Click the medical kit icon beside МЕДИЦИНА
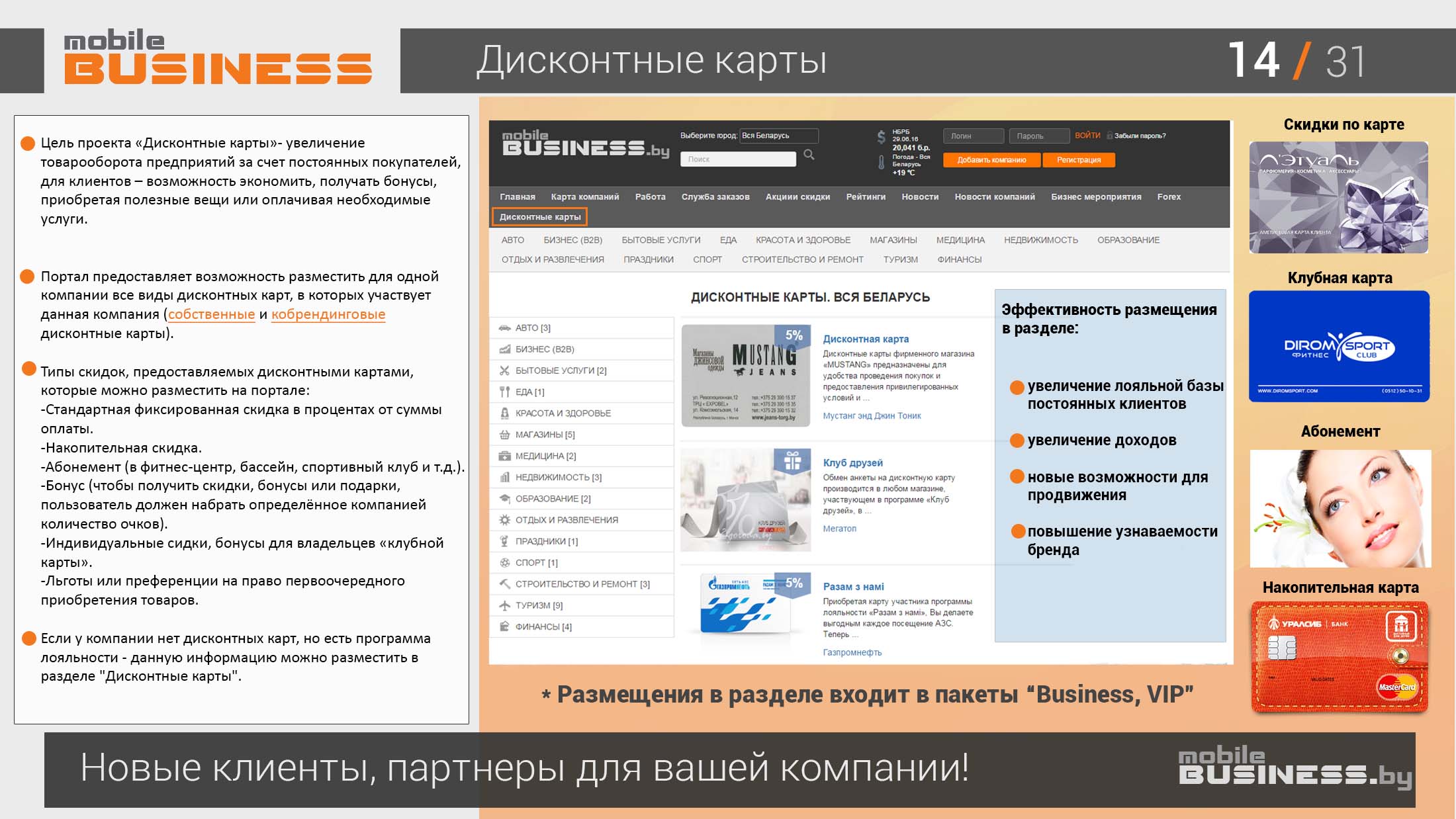 [x=504, y=456]
